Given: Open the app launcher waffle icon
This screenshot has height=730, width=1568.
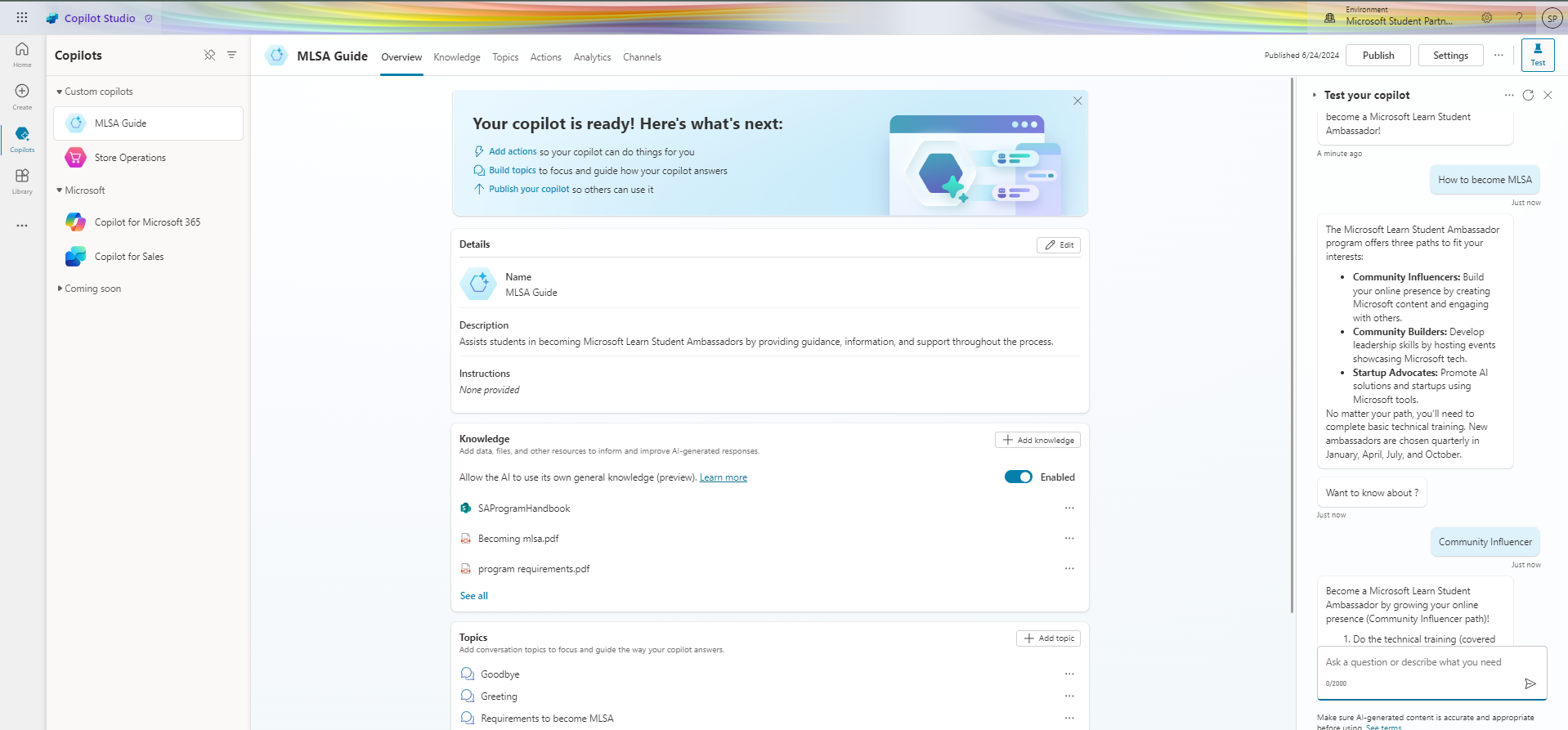Looking at the screenshot, I should click(22, 17).
